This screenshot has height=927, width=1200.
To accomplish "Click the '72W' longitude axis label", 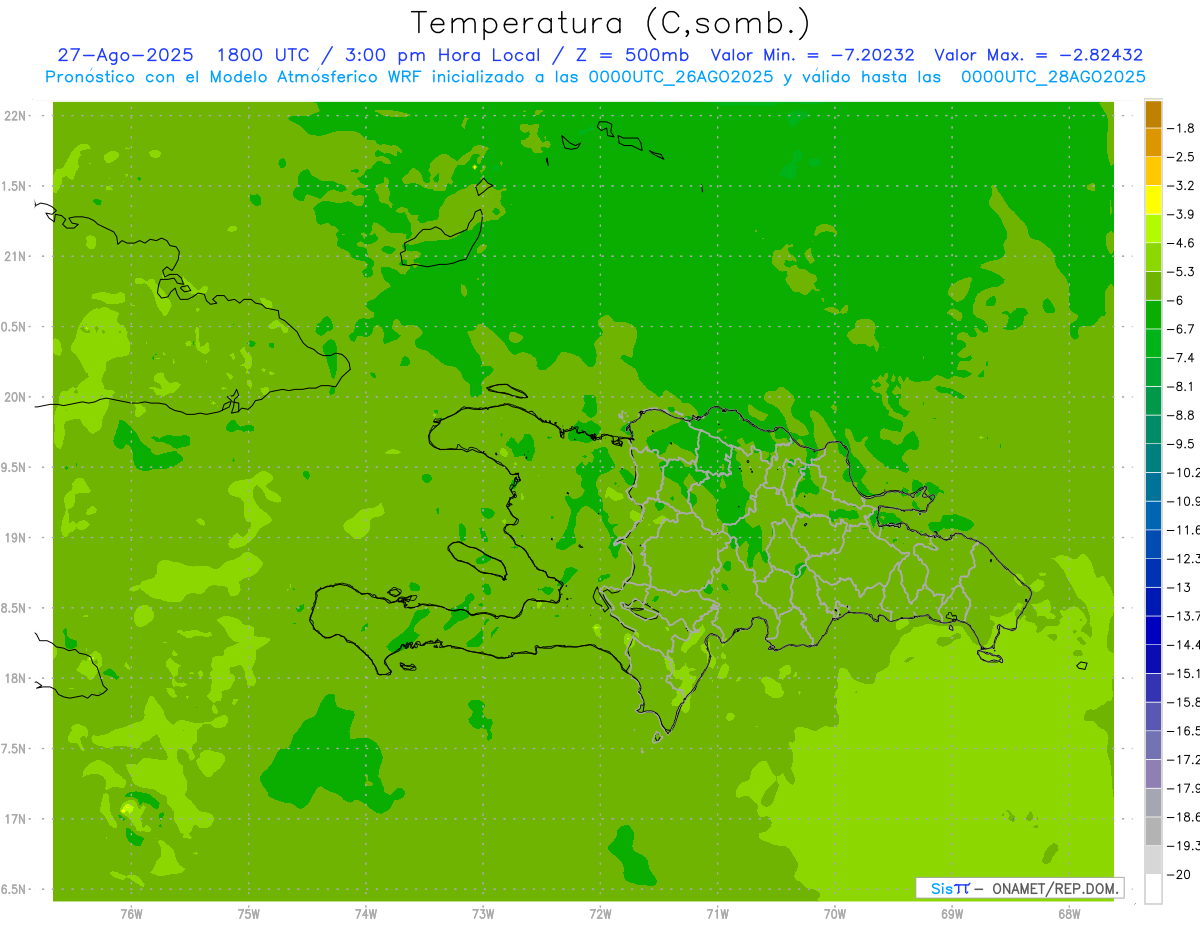I will coord(600,914).
